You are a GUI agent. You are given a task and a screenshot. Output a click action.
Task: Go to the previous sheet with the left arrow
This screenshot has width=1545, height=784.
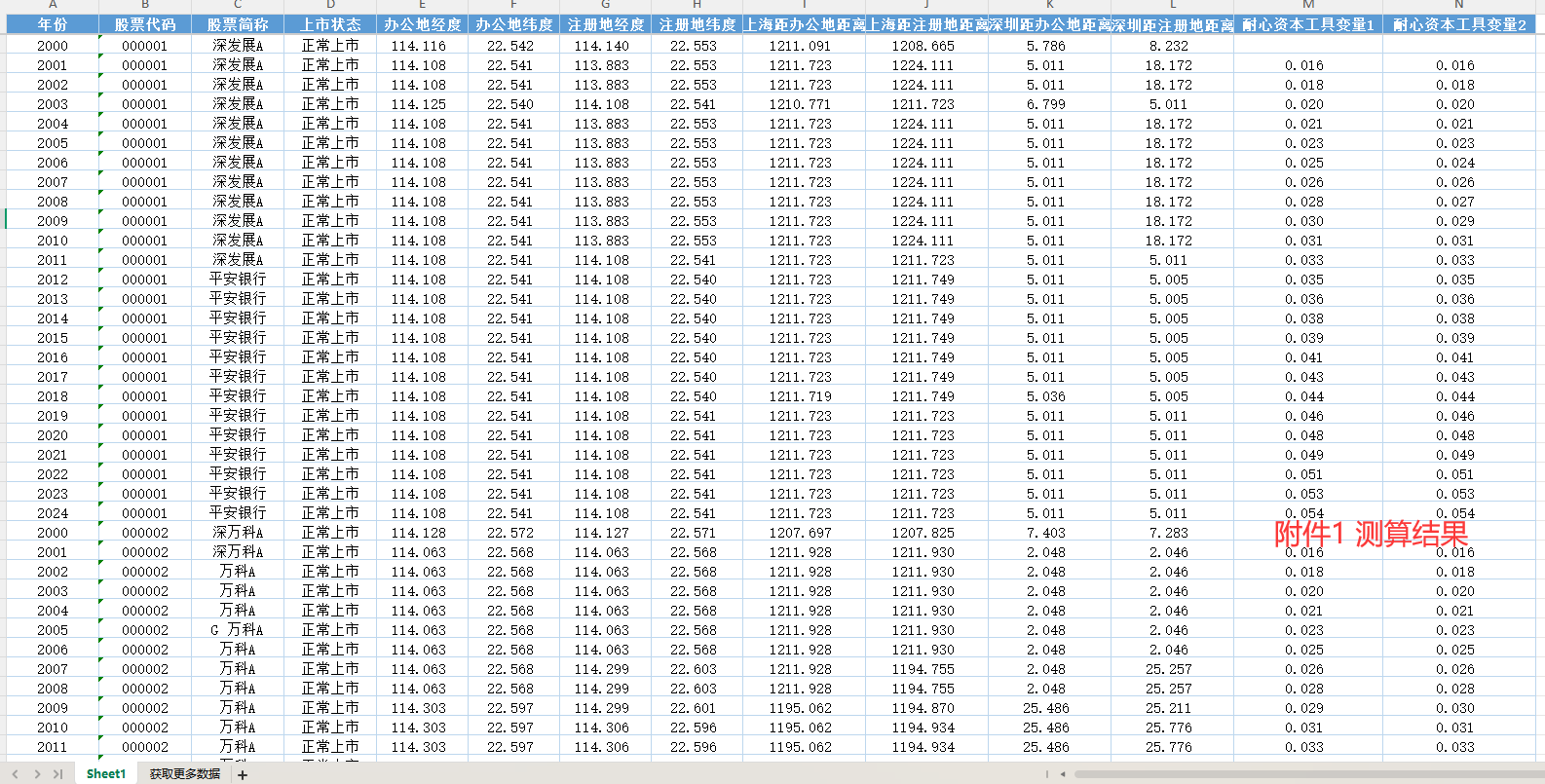(15, 774)
